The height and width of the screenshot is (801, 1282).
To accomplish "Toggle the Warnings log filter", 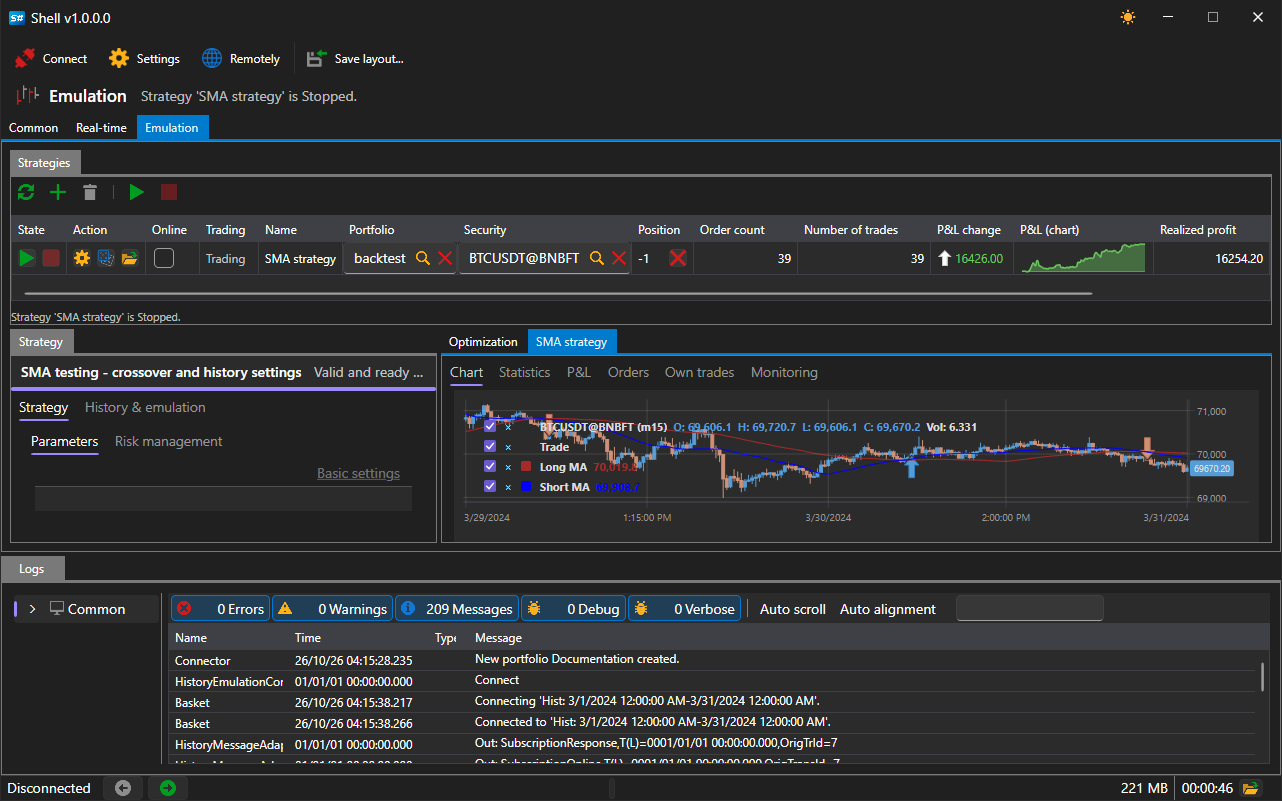I will click(x=332, y=609).
